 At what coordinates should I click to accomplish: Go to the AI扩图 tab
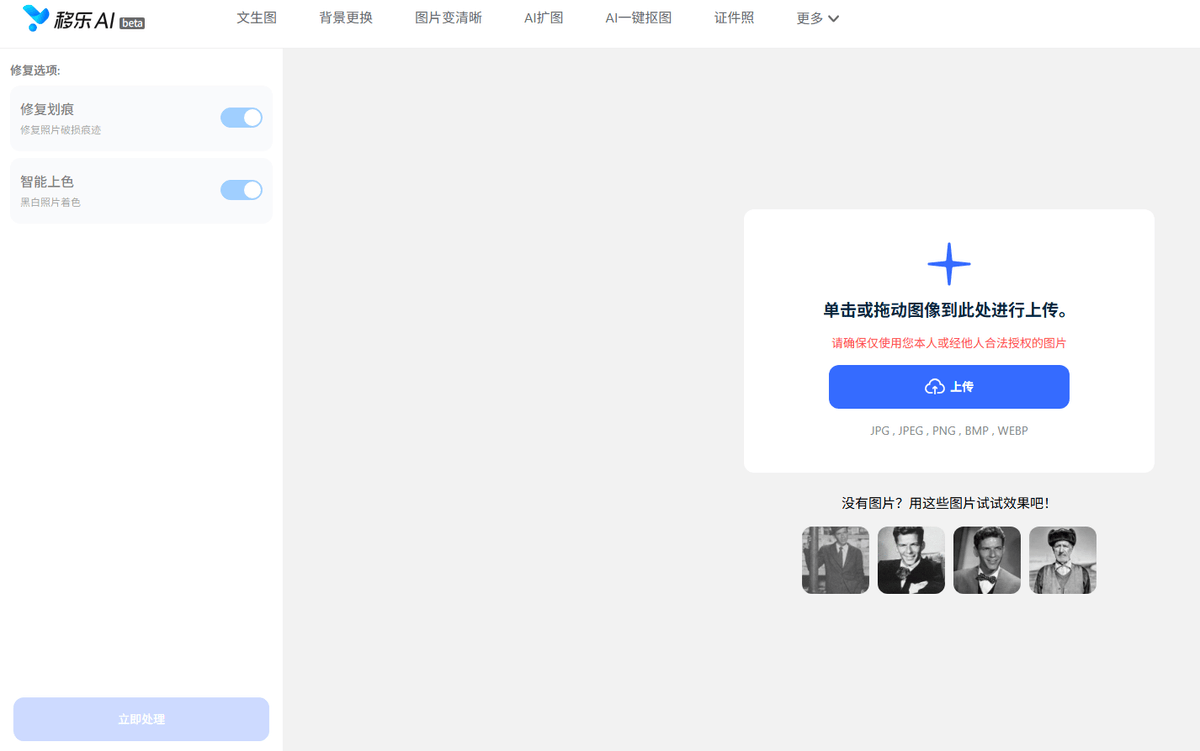[543, 18]
